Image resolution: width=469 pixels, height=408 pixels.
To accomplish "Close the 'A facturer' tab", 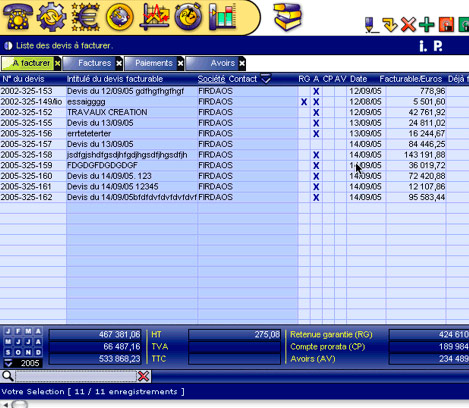I will pyautogui.click(x=57, y=63).
